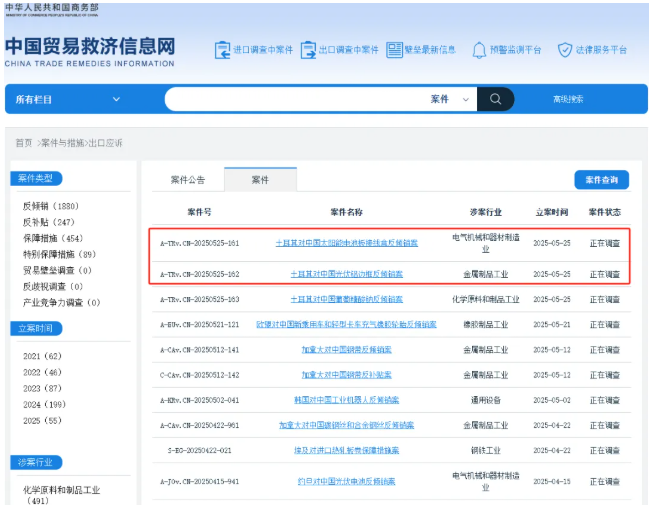Click the 首页 breadcrumb link
The image size is (653, 513).
point(23,143)
